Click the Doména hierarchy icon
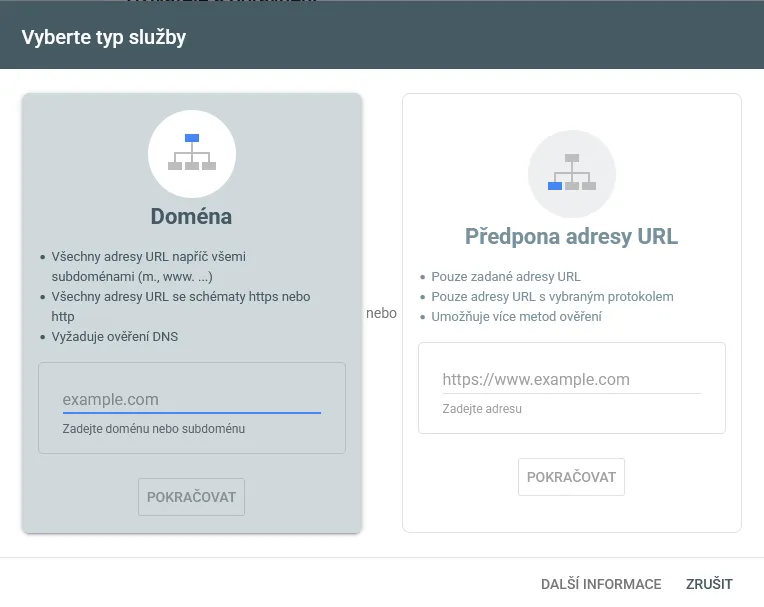This screenshot has width=764, height=607. [x=192, y=153]
